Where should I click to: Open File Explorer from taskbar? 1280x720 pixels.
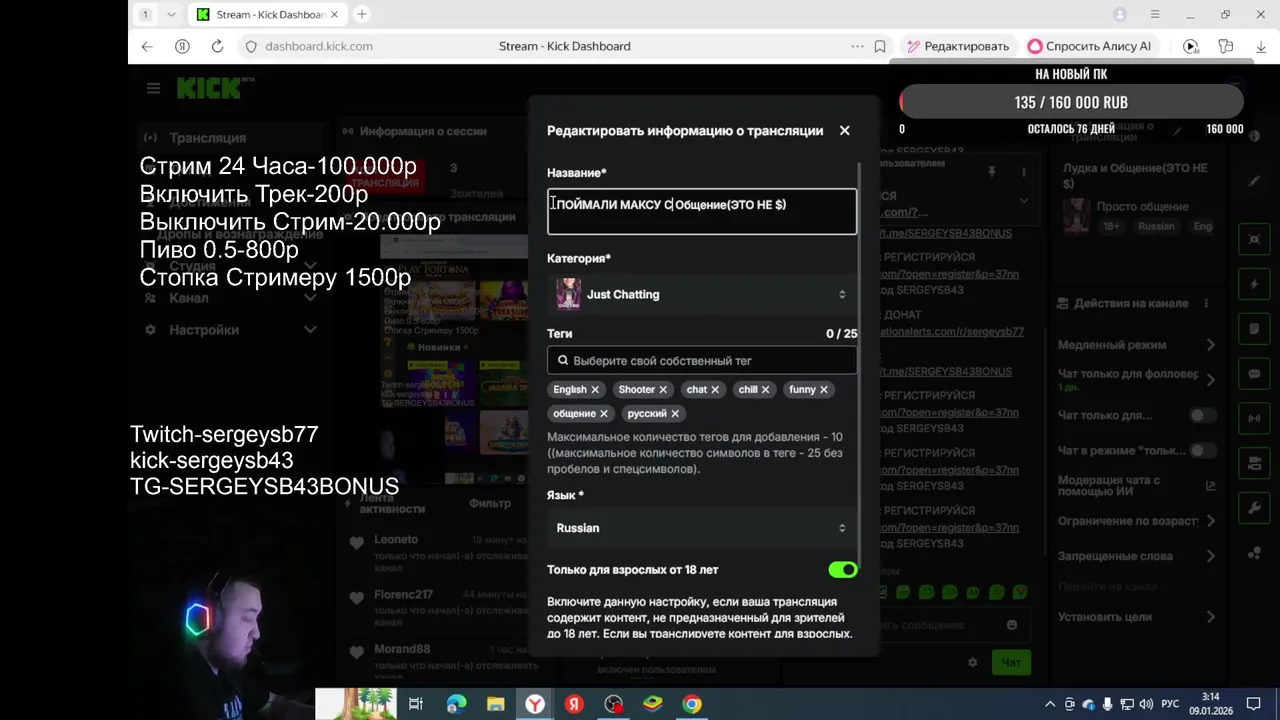click(495, 704)
